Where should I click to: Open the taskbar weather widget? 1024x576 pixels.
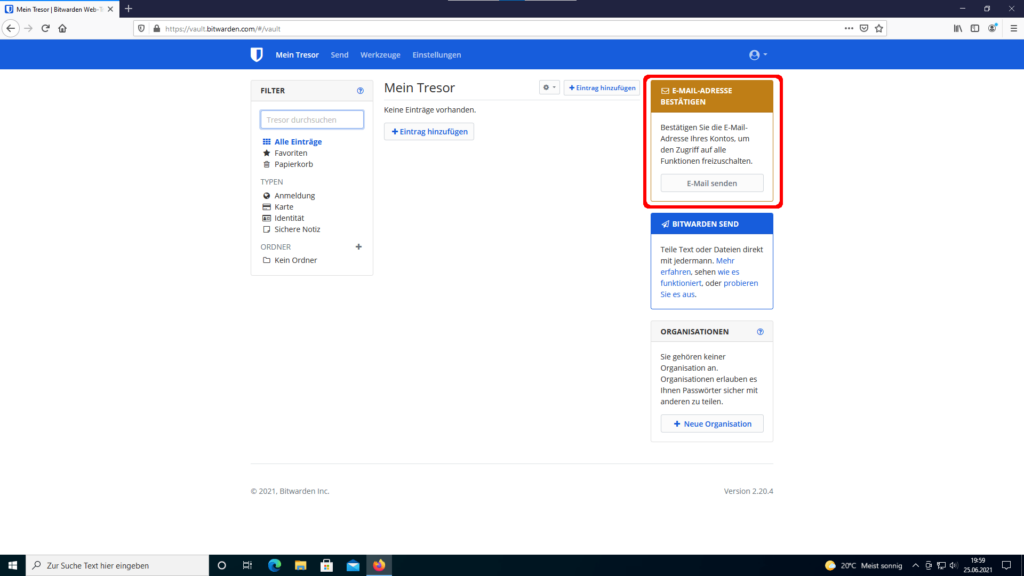point(863,566)
